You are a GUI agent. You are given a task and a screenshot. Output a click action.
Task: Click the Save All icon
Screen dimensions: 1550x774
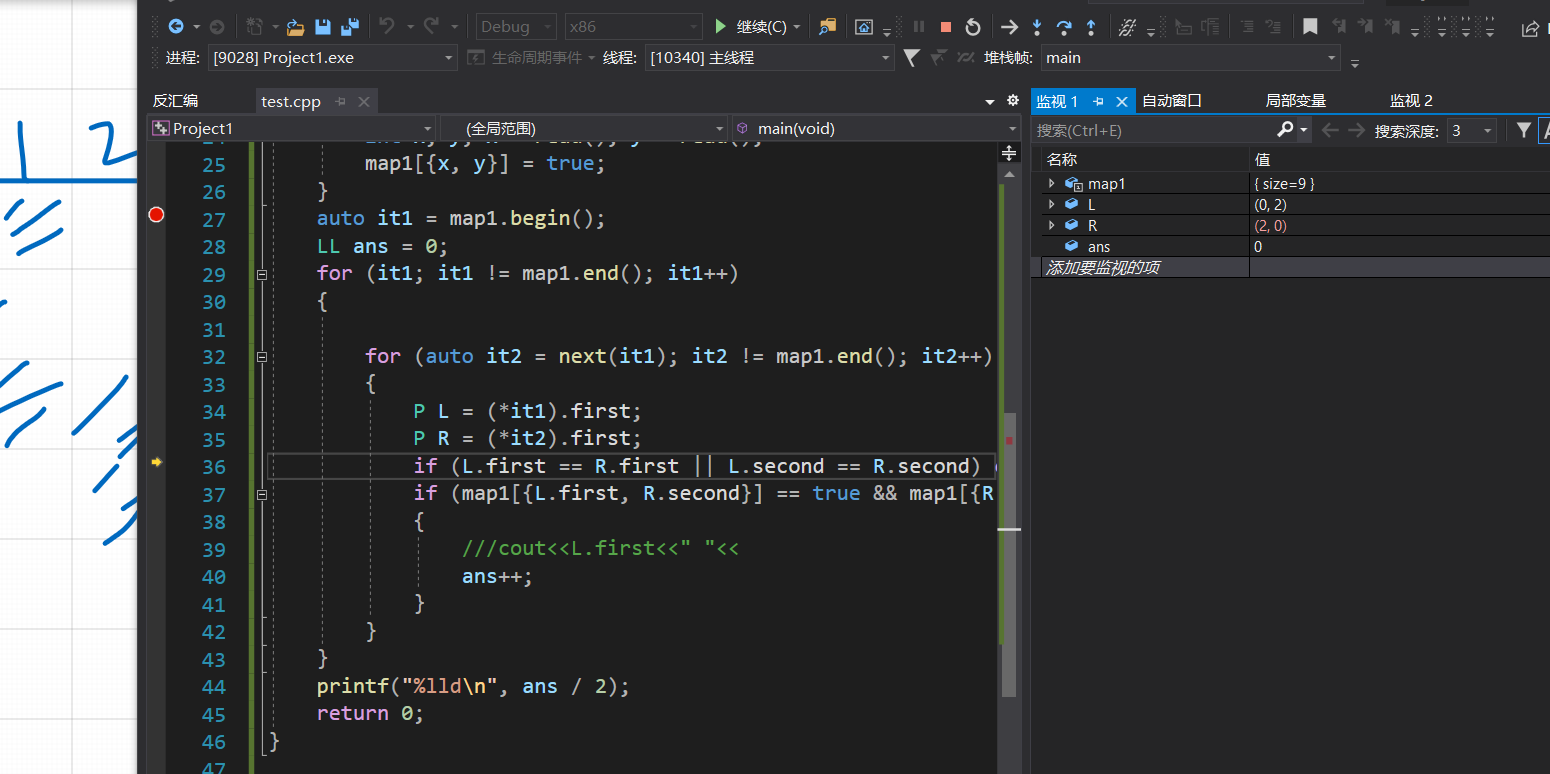[x=350, y=27]
